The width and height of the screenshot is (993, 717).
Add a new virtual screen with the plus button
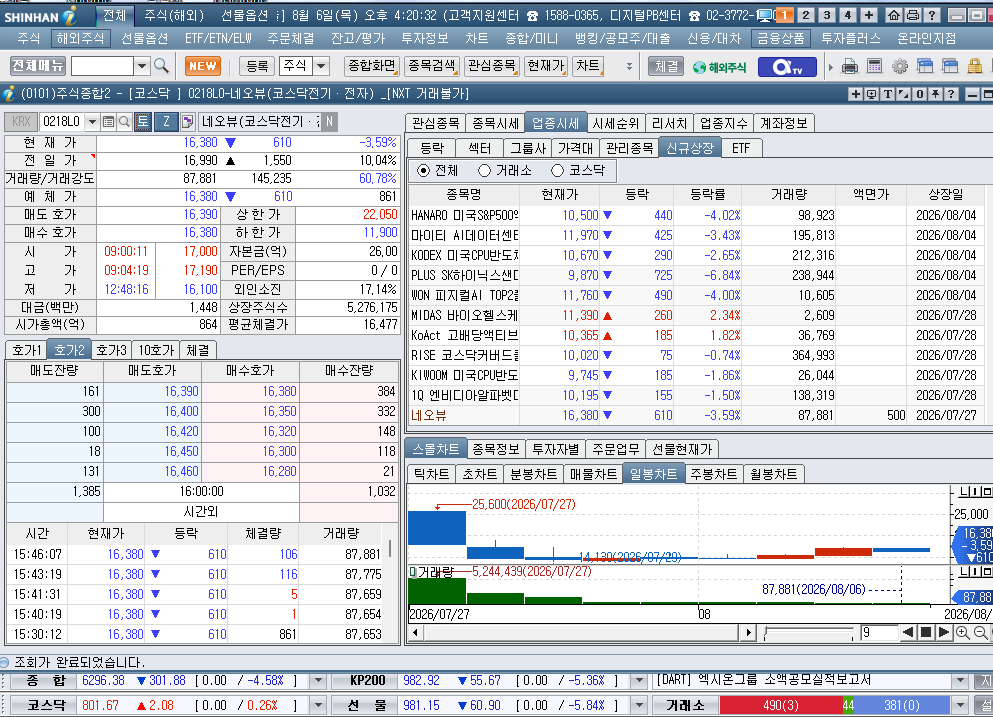tap(868, 15)
